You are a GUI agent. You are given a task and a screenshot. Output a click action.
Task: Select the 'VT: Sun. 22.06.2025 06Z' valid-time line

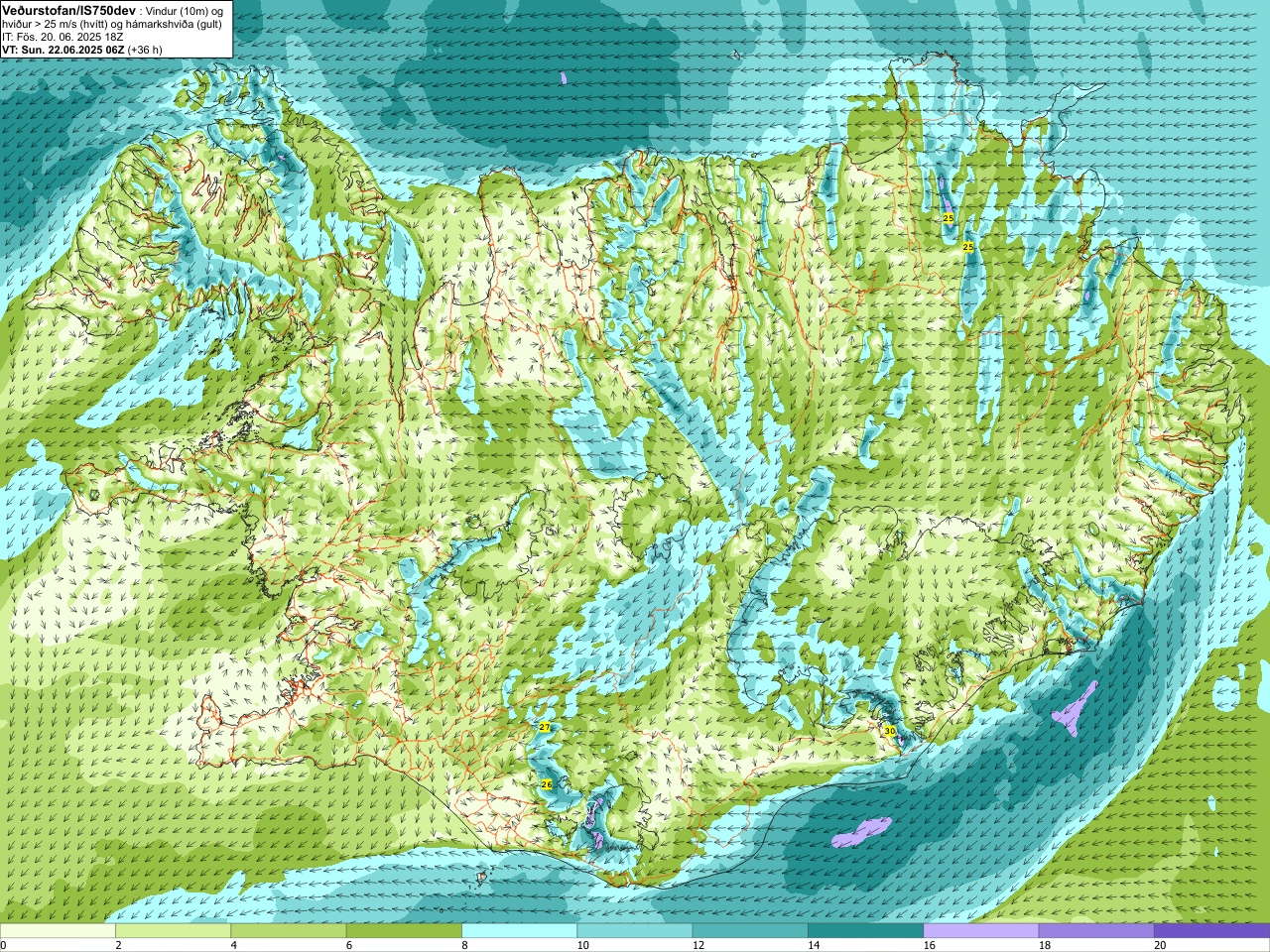(x=63, y=49)
